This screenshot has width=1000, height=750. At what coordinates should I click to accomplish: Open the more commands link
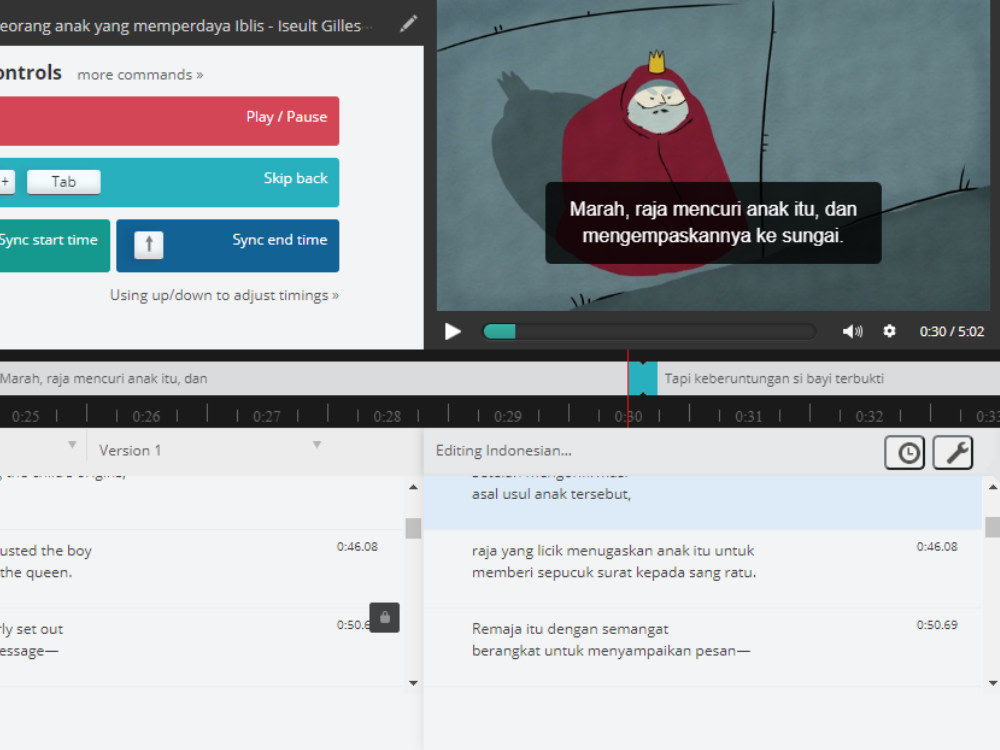coord(140,75)
